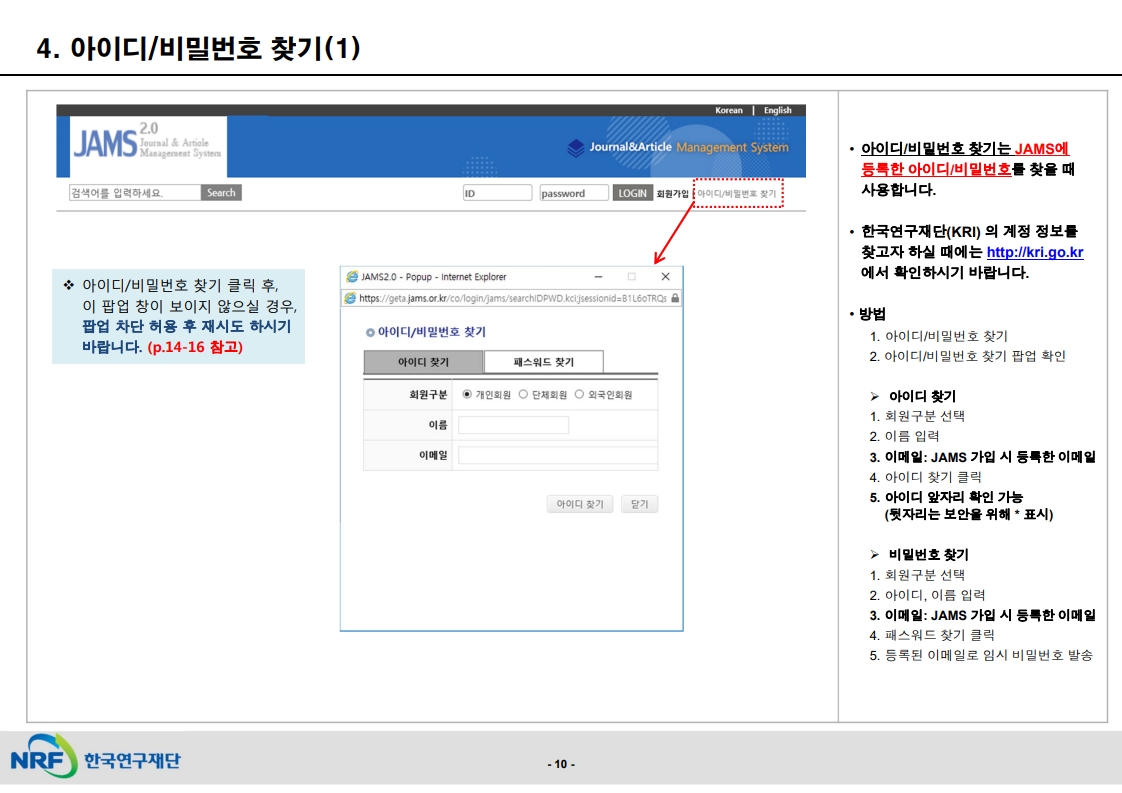The width and height of the screenshot is (1122, 793).
Task: Click the padlock icon in popup address bar
Action: click(675, 298)
